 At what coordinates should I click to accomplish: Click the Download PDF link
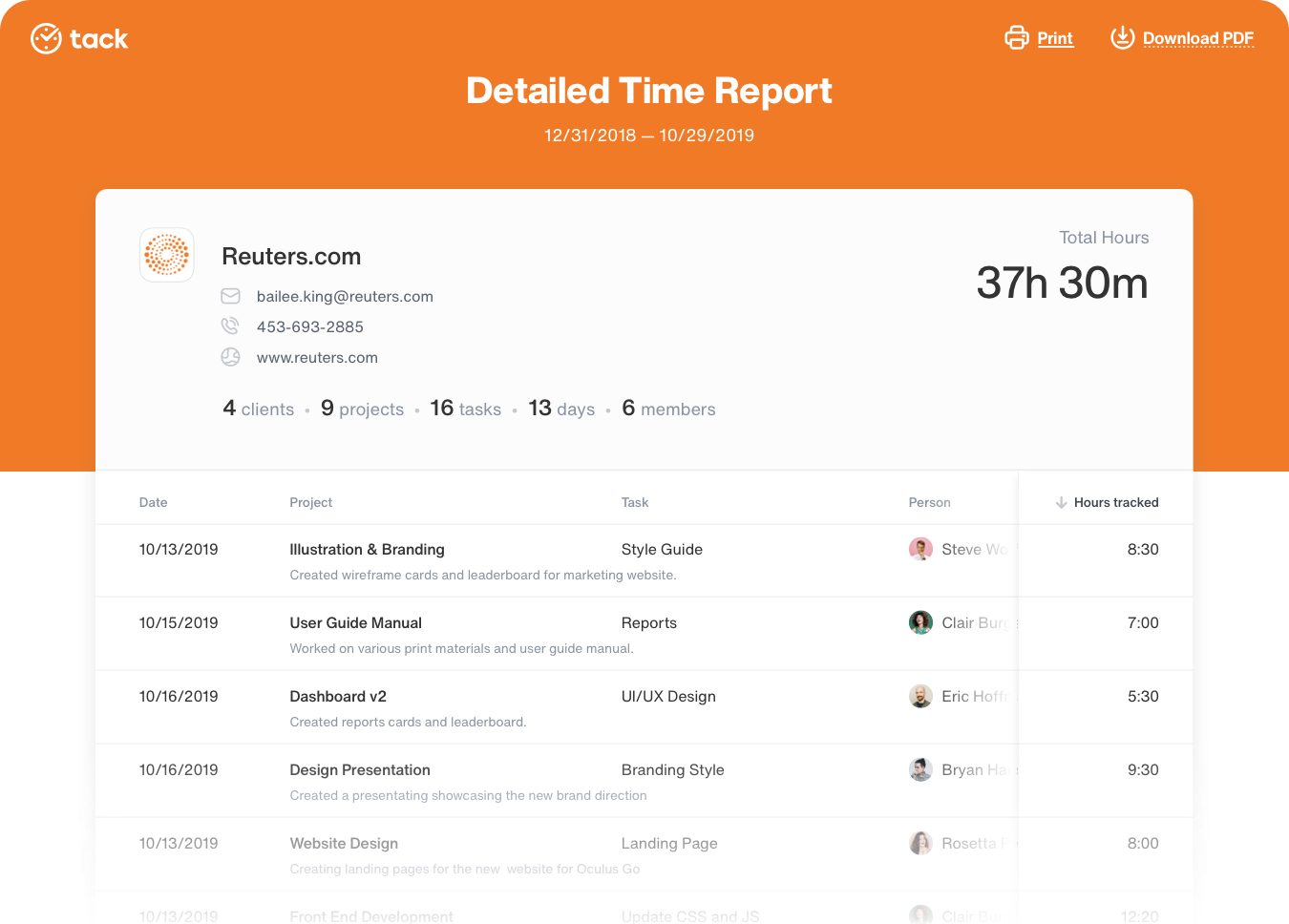point(1199,37)
